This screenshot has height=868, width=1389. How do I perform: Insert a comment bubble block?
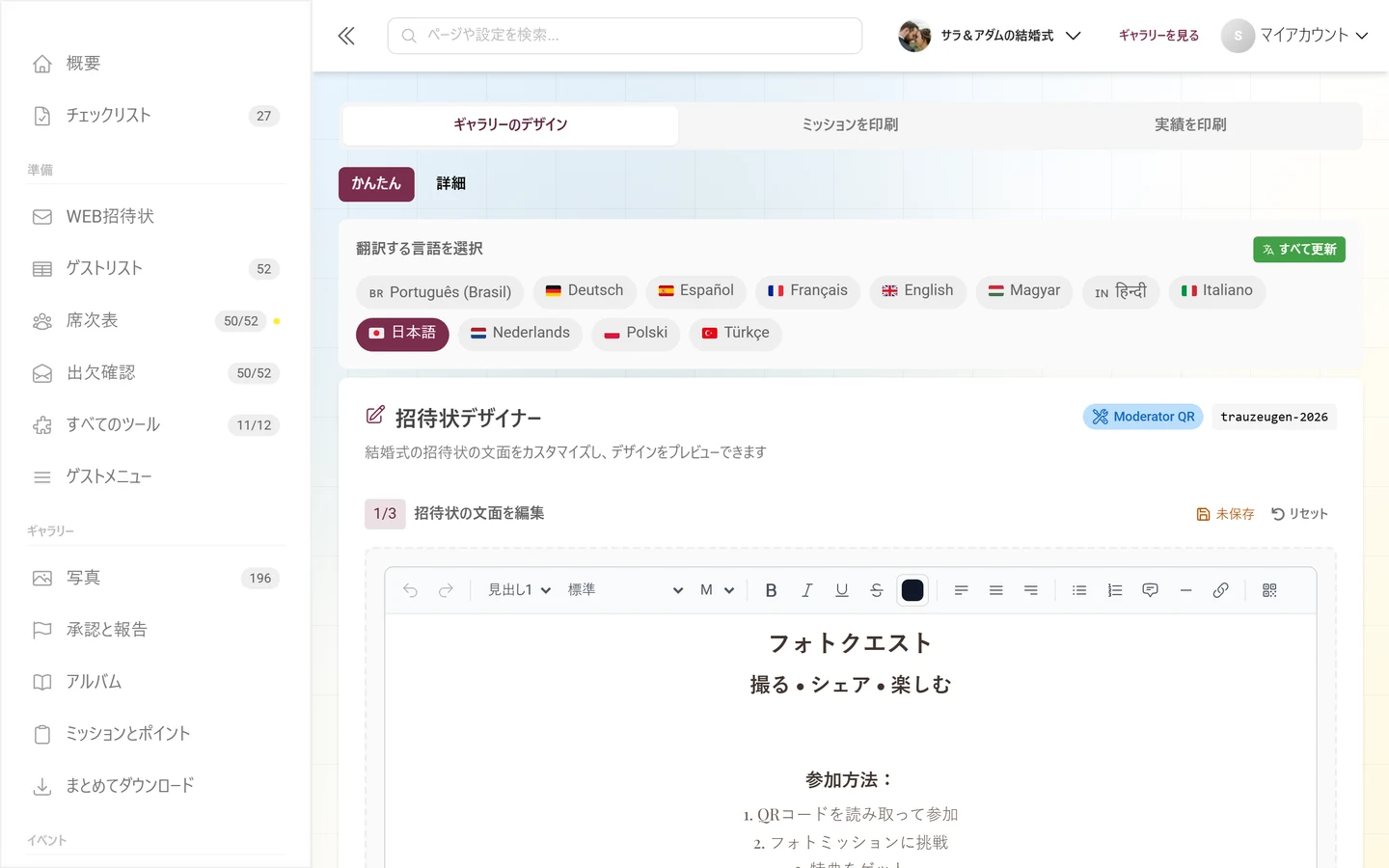point(1150,590)
